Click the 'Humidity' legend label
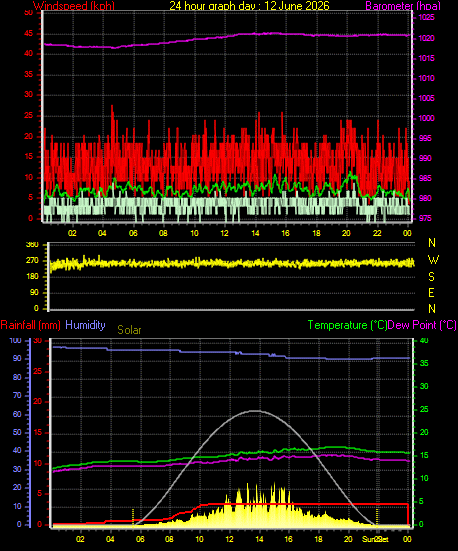The image size is (458, 551). coord(85,325)
